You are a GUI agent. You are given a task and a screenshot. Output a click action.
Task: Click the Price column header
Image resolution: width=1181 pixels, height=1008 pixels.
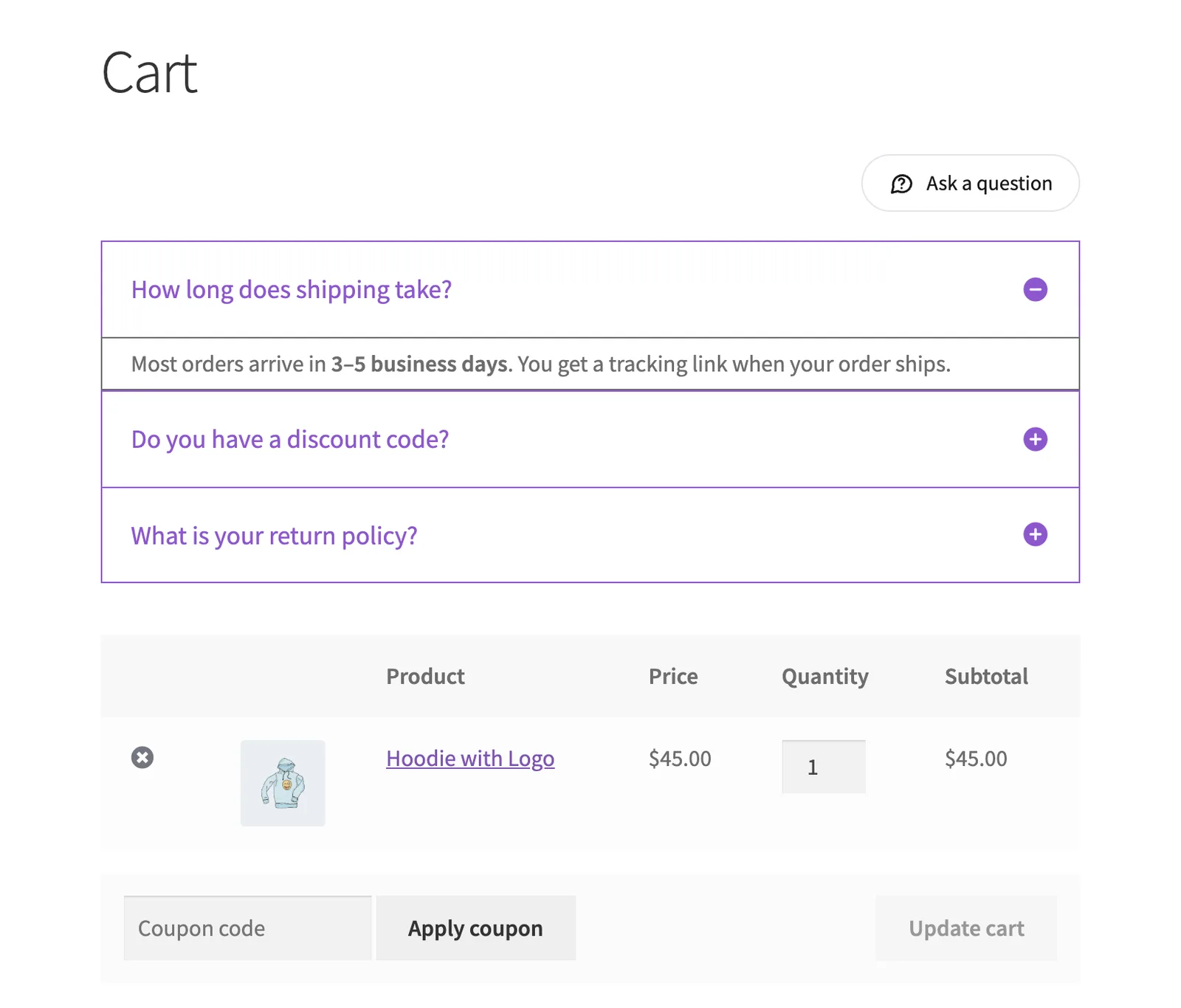(x=673, y=676)
